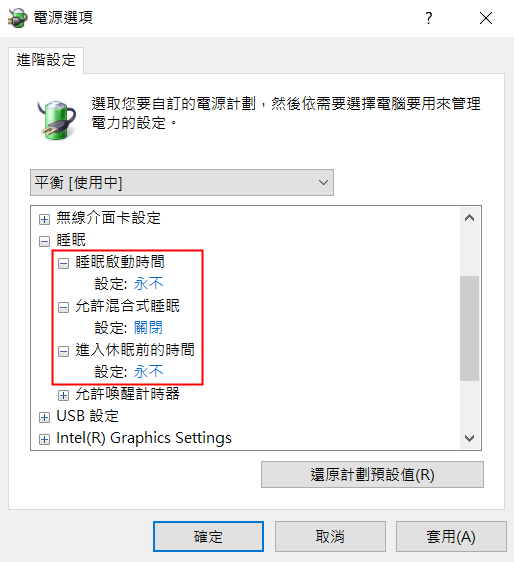The image size is (514, 562).
Task: Expand the Intel(R) Graphics Settings node
Action: click(x=44, y=439)
